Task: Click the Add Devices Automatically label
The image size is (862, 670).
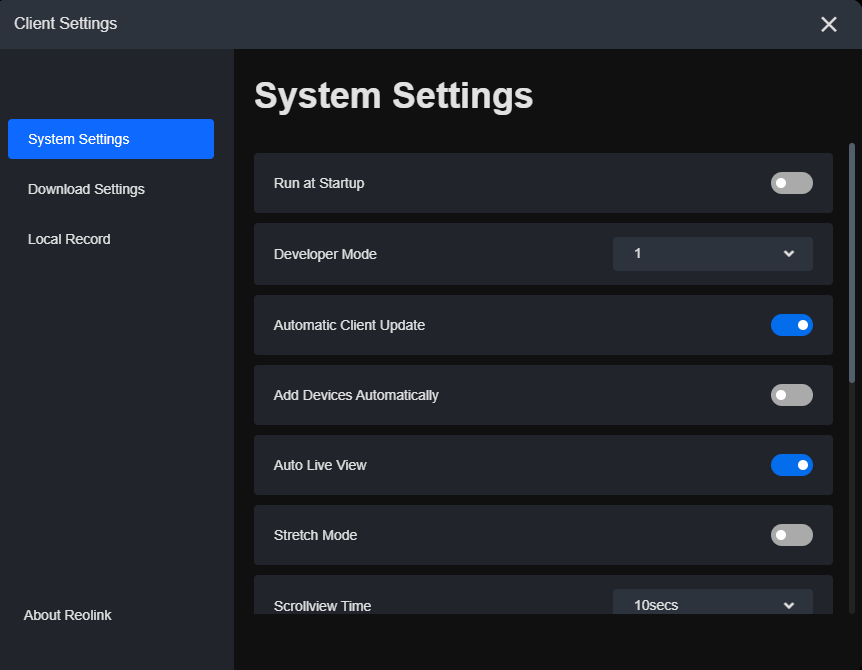Action: tap(356, 395)
